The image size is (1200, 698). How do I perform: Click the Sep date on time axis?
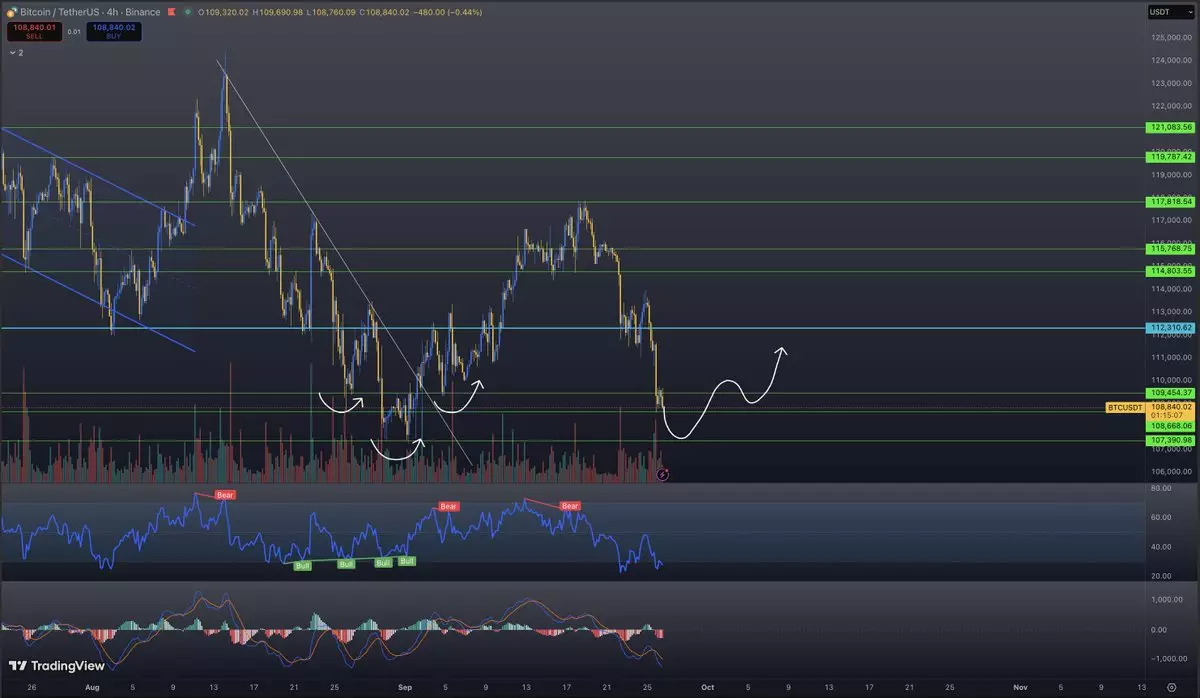[405, 688]
